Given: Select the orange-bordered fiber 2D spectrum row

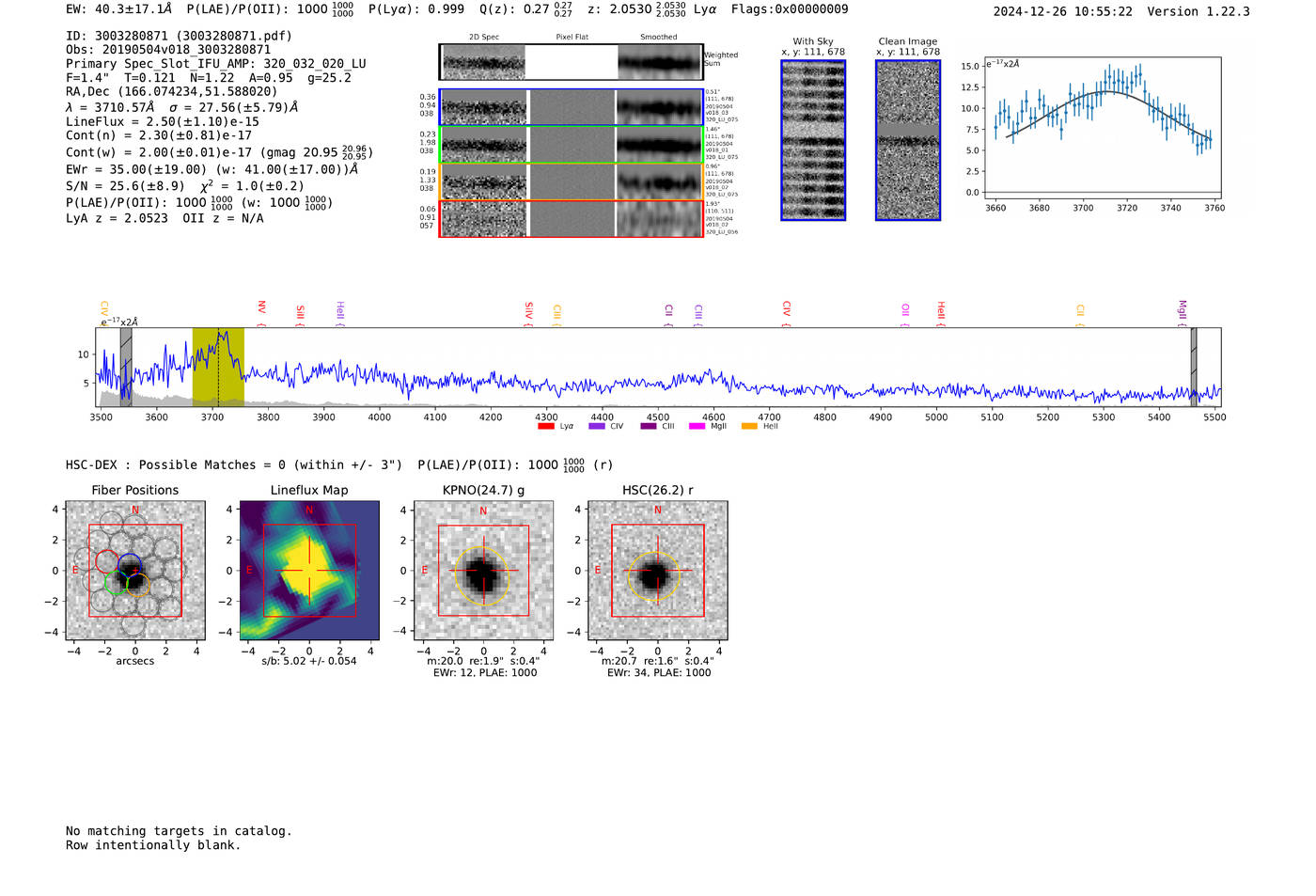Looking at the screenshot, I should click(x=572, y=181).
